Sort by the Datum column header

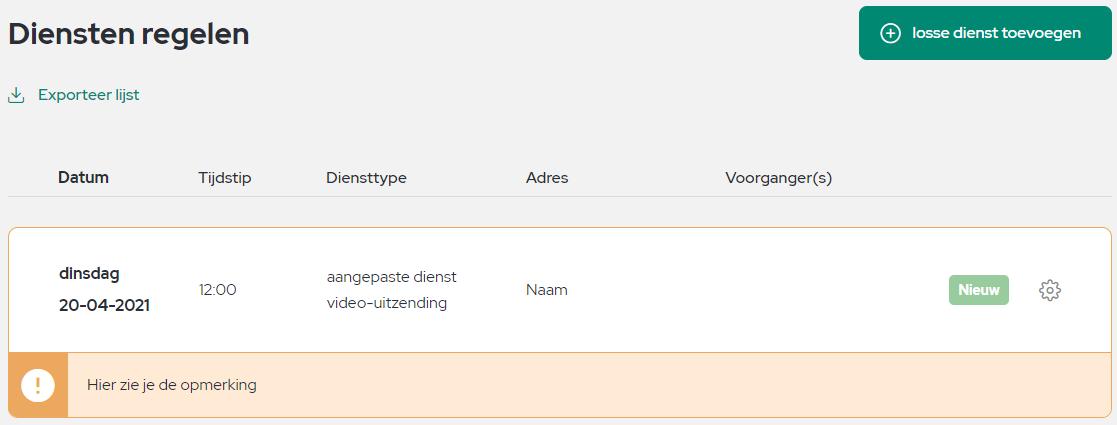pos(83,178)
